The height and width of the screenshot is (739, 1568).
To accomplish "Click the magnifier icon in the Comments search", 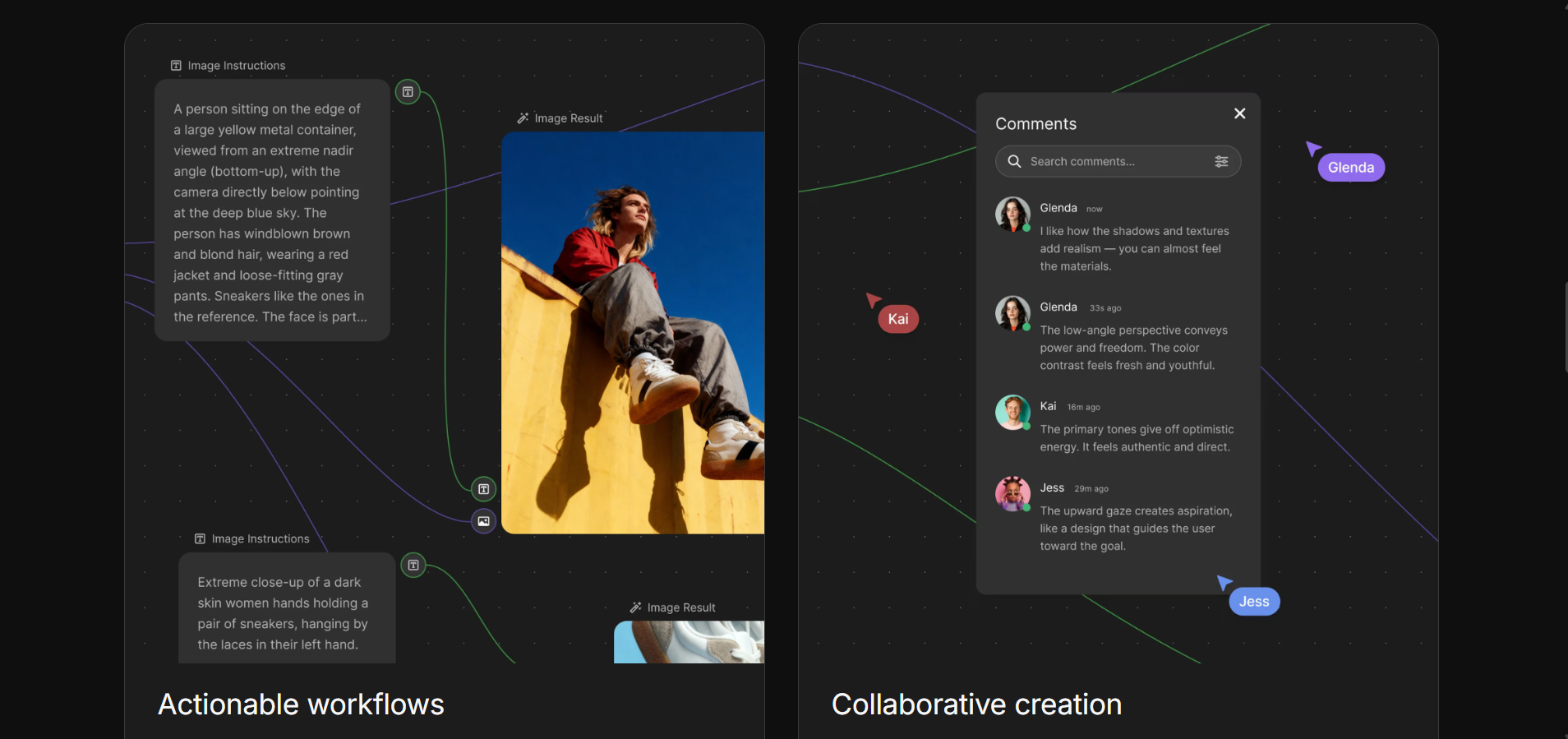I will [1014, 162].
